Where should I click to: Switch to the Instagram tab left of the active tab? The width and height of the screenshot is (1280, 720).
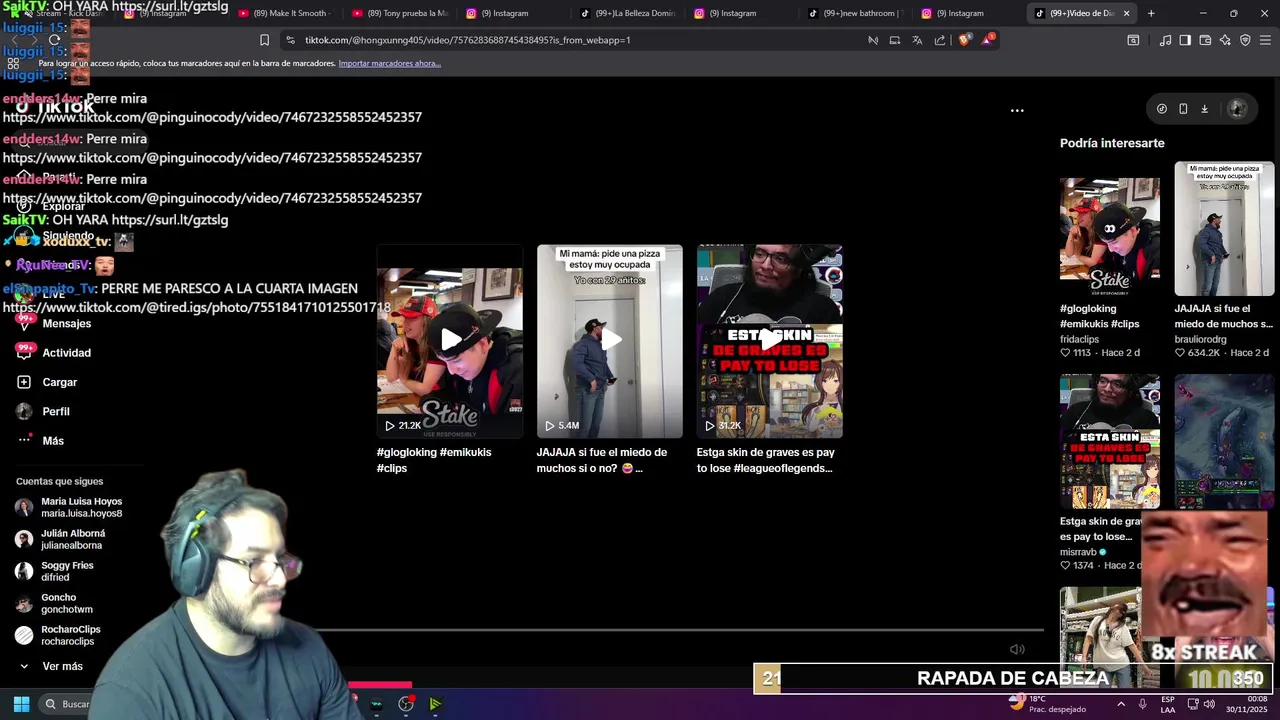click(970, 13)
